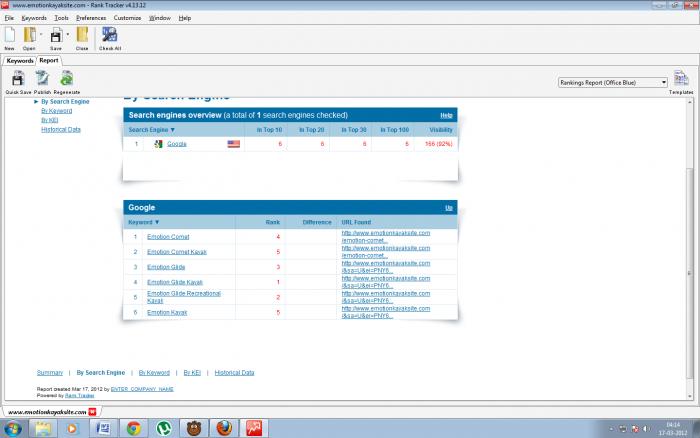The height and width of the screenshot is (438, 700).
Task: Expand the Open button dropdown arrow
Action: (41, 34)
